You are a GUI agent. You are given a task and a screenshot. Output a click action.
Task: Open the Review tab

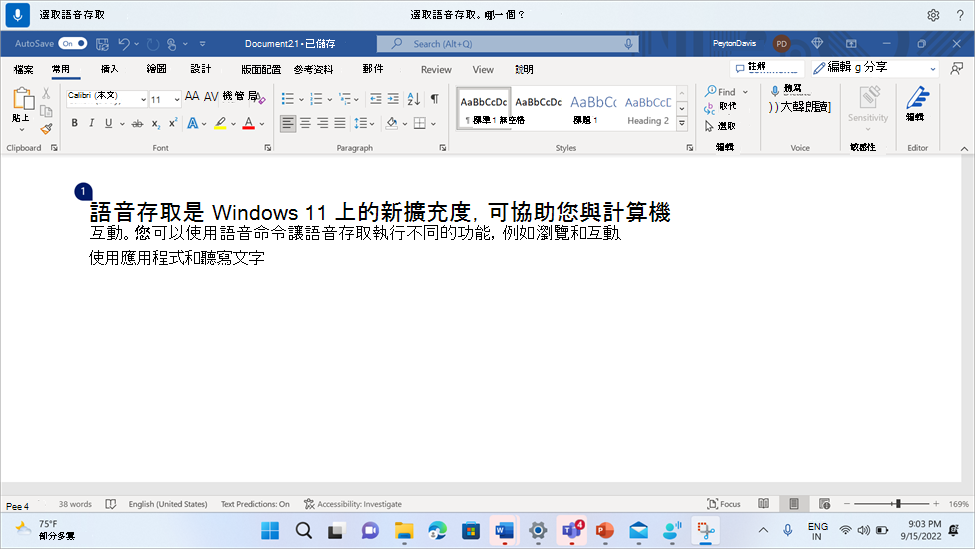(436, 70)
